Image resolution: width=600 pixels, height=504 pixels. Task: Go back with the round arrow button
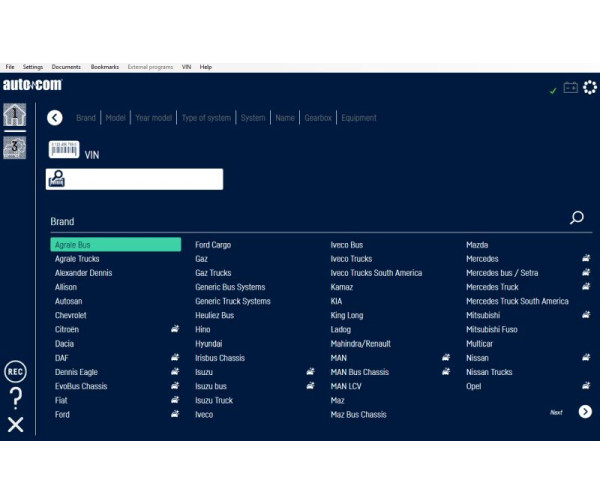click(55, 118)
